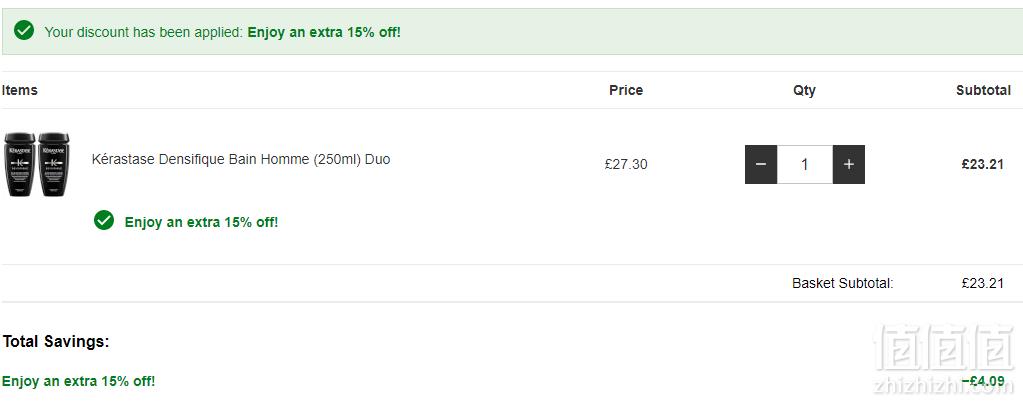The height and width of the screenshot is (403, 1023).
Task: Click the Price column header
Action: (626, 91)
